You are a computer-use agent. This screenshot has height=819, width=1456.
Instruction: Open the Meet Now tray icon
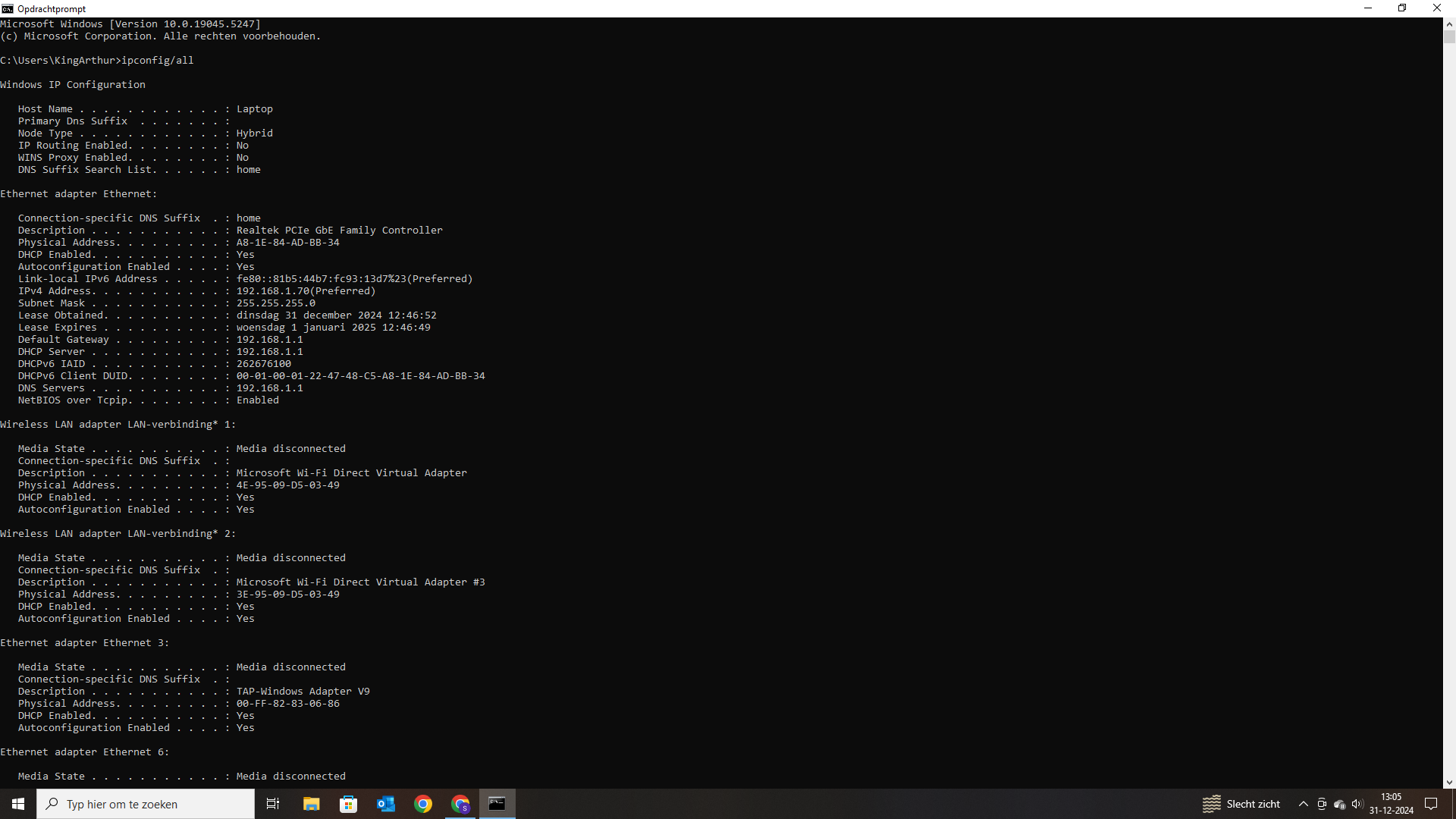tap(1322, 804)
